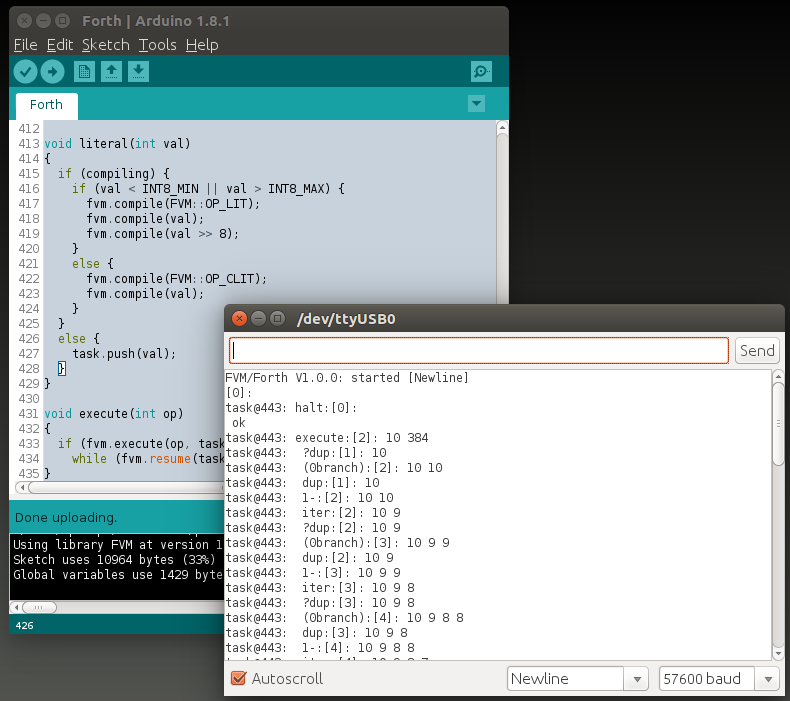
Task: Switch to the Forth sketch tab
Action: click(x=46, y=105)
